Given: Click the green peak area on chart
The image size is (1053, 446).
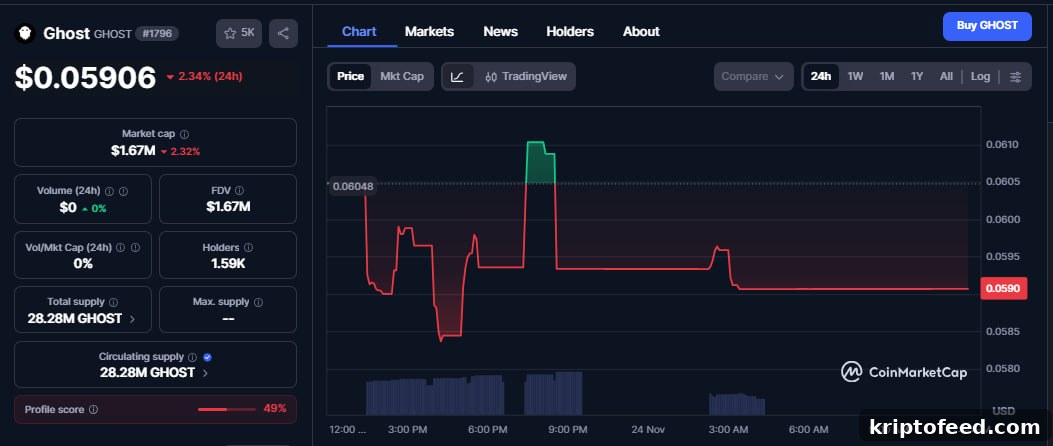Looking at the screenshot, I should point(541,163).
